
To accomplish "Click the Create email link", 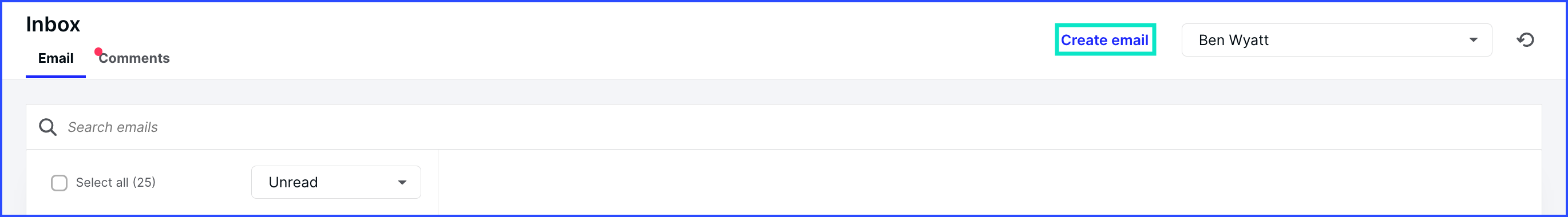I will point(1104,40).
